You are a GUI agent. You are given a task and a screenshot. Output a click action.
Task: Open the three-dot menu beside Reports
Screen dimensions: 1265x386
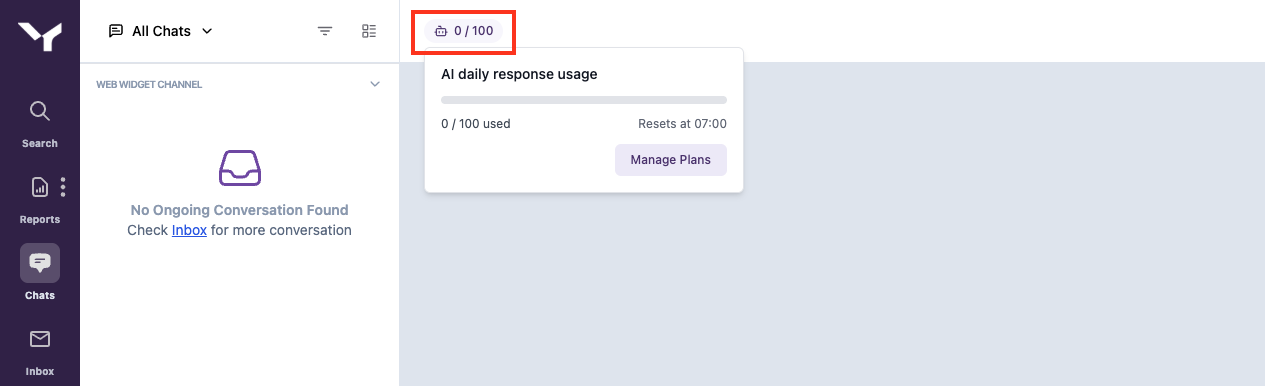63,186
